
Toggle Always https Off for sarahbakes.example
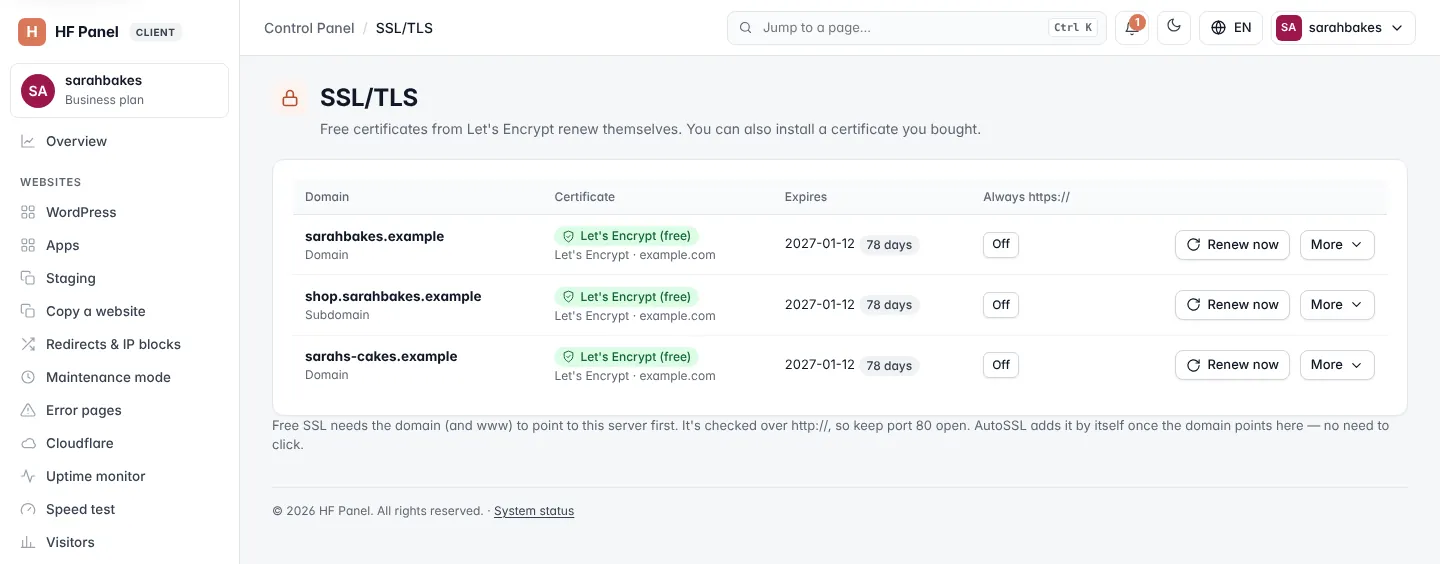click(1001, 244)
